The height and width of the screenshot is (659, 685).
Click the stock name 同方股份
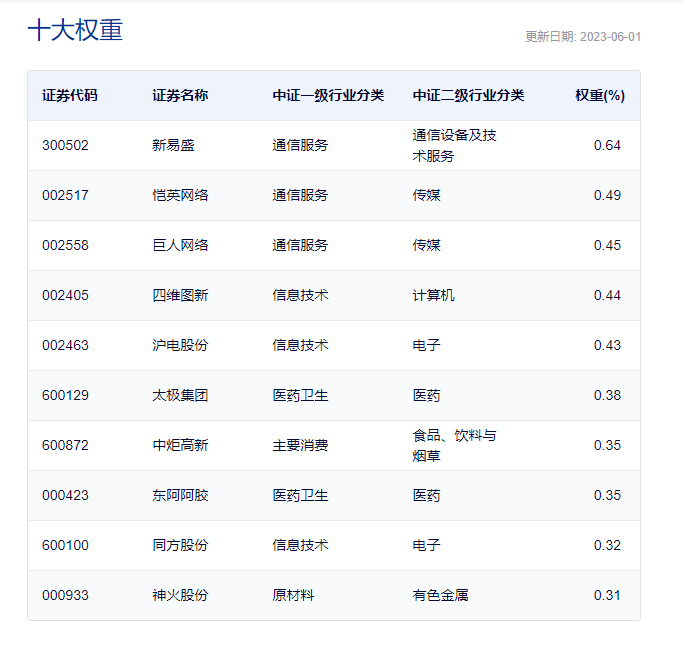(180, 545)
